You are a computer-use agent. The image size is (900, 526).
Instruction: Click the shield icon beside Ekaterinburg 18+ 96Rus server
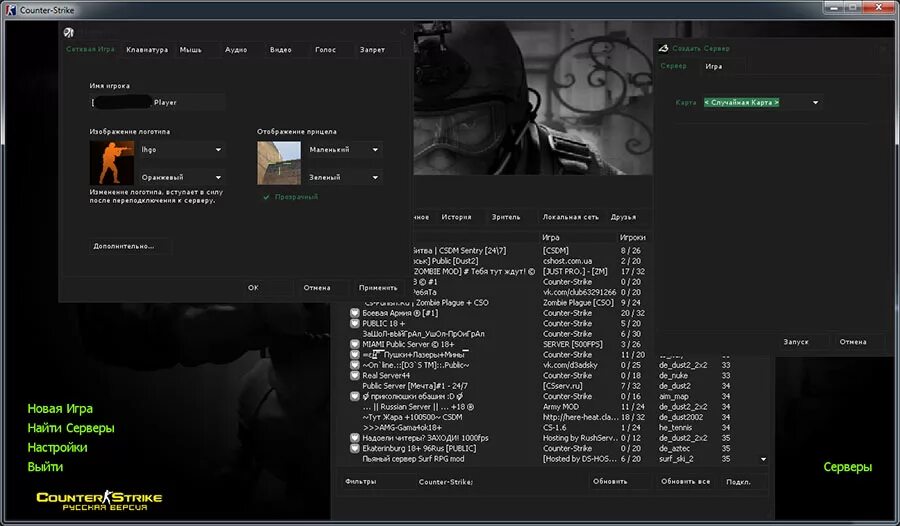coord(355,448)
